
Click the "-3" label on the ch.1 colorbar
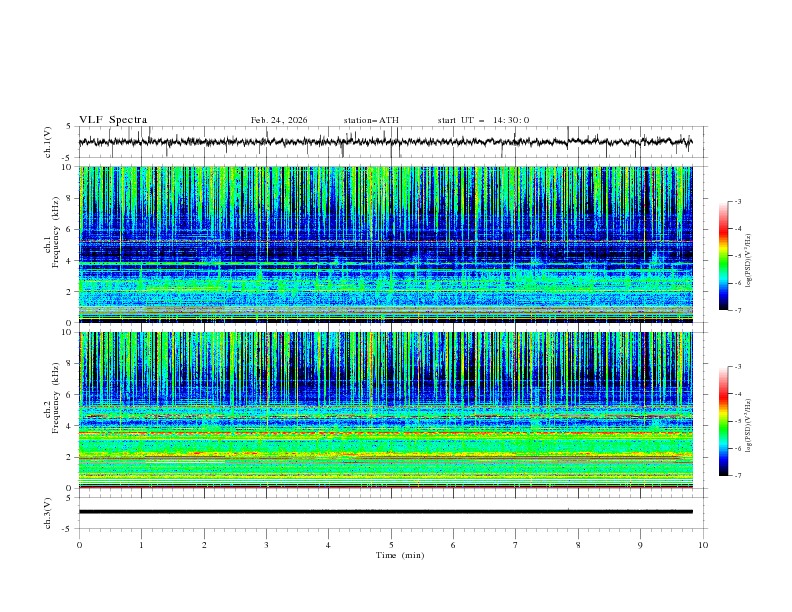[738, 202]
